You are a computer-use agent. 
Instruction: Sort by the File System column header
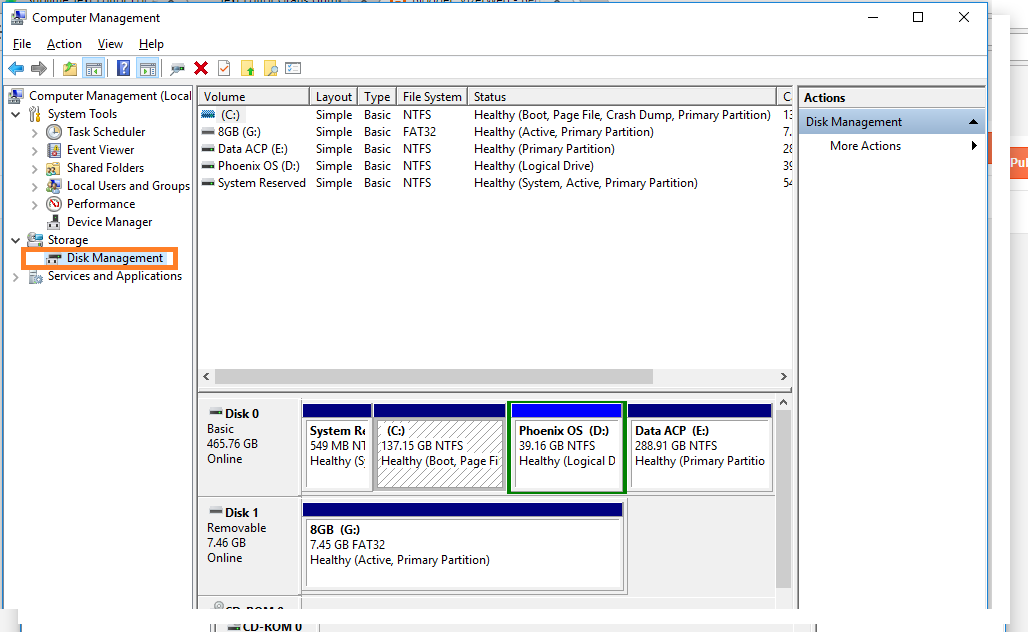[432, 96]
